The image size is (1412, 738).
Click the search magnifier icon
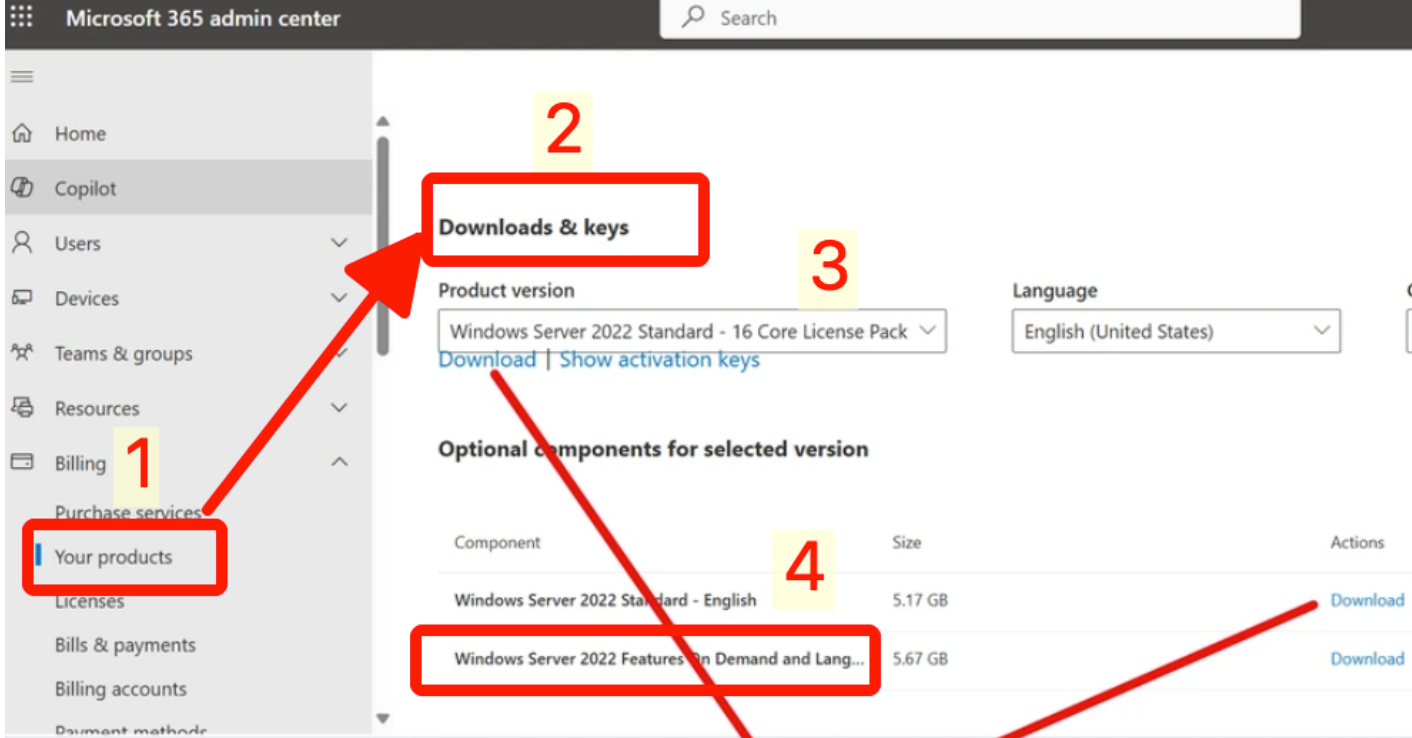pyautogui.click(x=693, y=17)
